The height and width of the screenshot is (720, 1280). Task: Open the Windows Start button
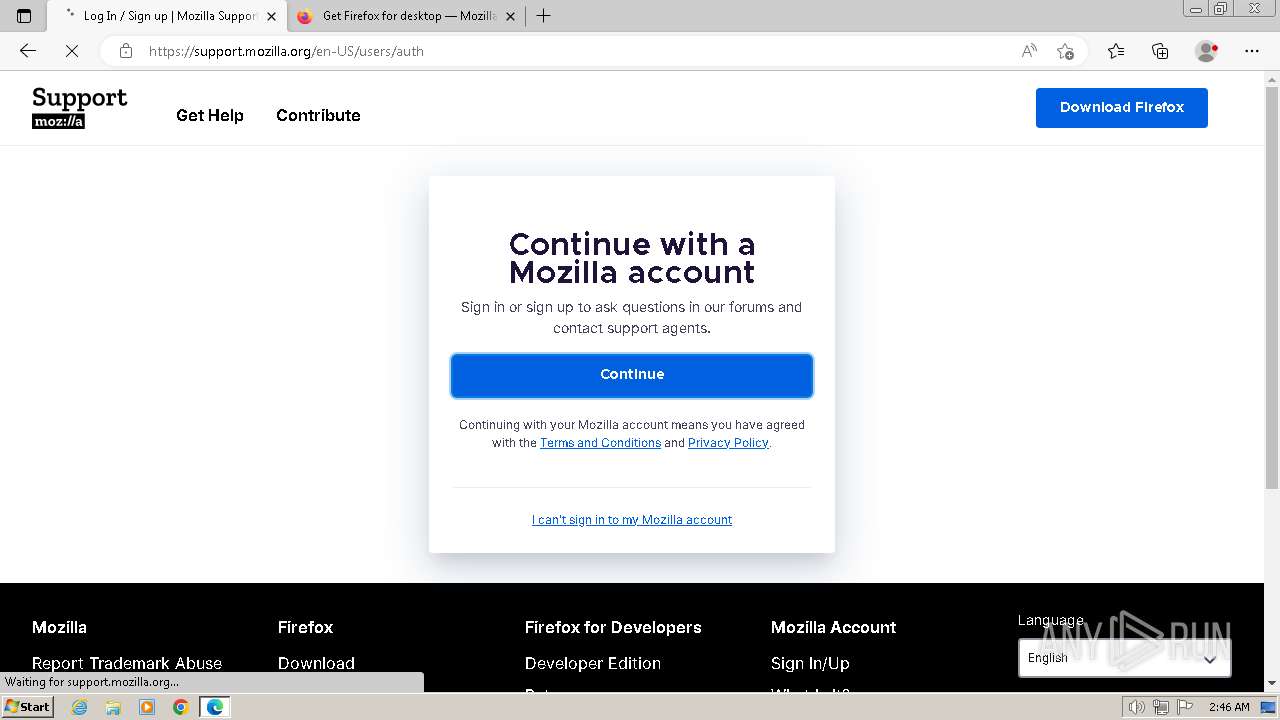(x=27, y=707)
